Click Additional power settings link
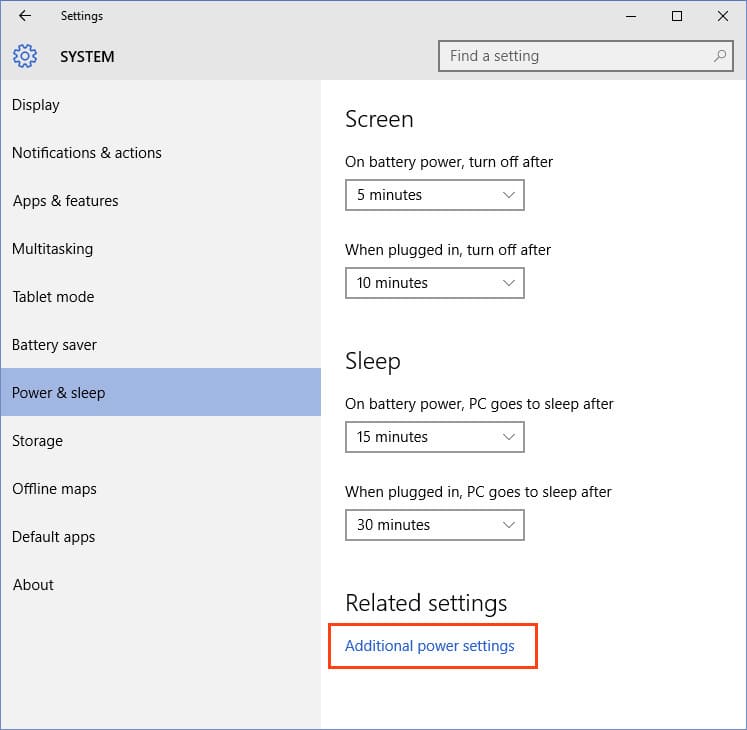The height and width of the screenshot is (730, 747). click(x=430, y=646)
